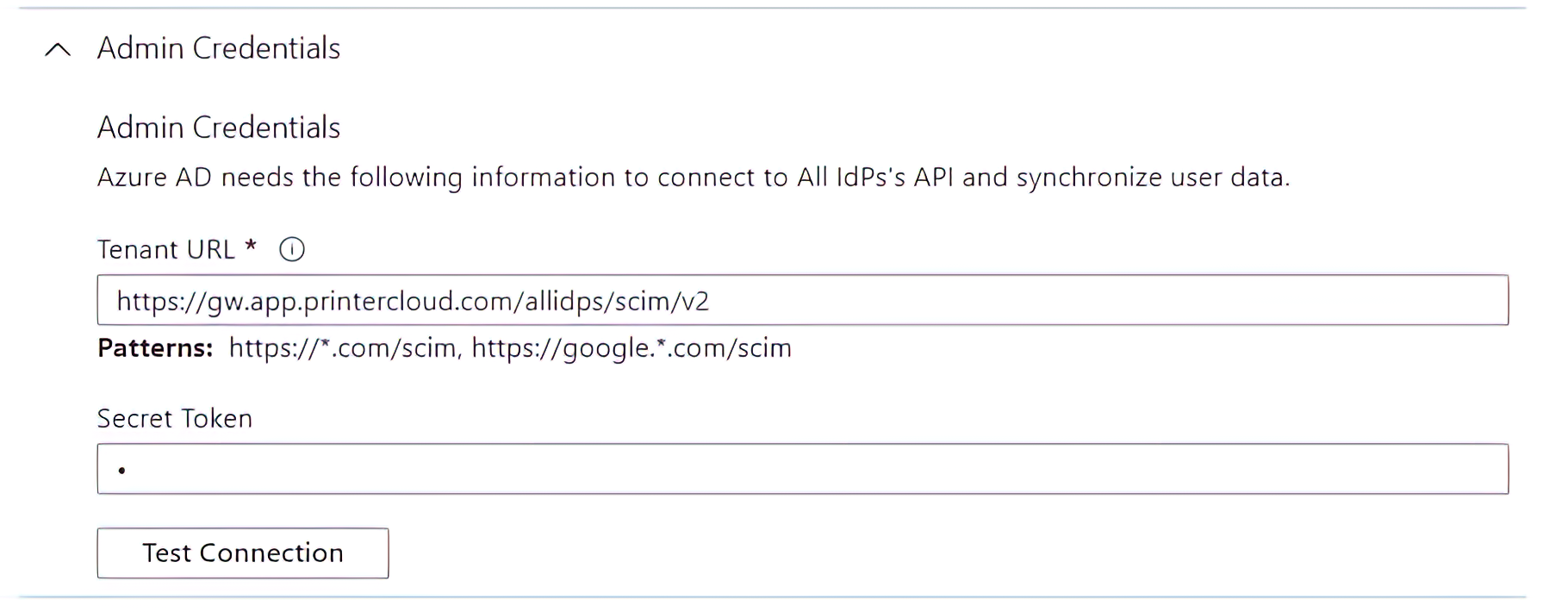Click the Tenant URL info icon
This screenshot has height=612, width=1568.
click(x=292, y=250)
